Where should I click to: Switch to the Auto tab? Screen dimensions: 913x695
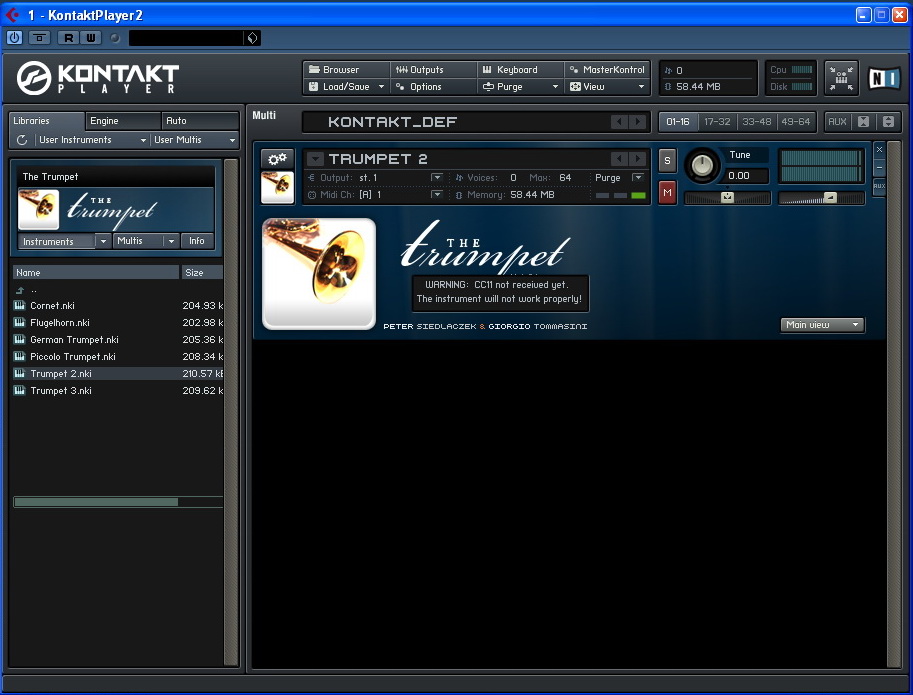[200, 121]
